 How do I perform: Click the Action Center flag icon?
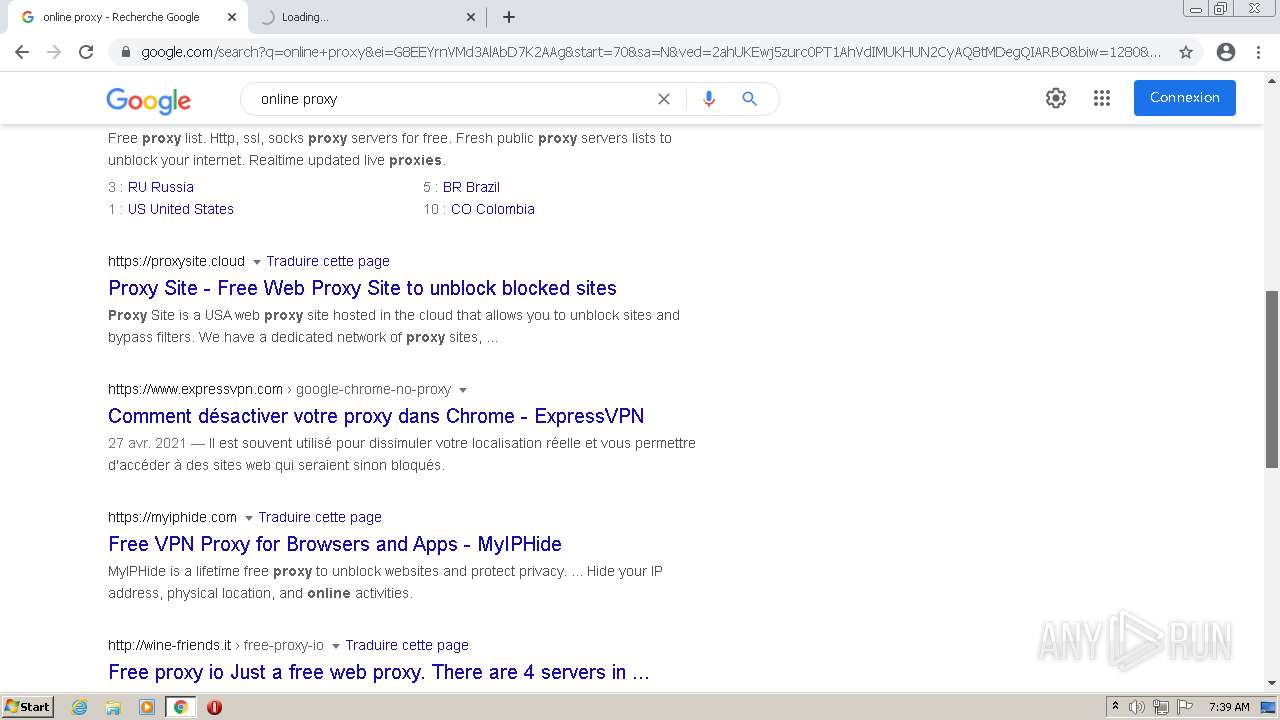tap(1185, 707)
